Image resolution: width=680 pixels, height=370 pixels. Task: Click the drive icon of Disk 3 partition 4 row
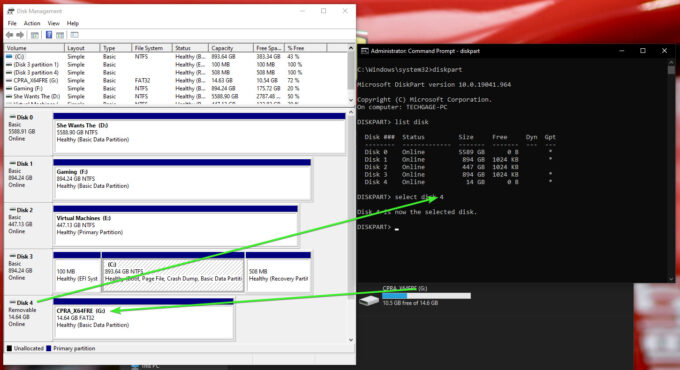(9, 72)
